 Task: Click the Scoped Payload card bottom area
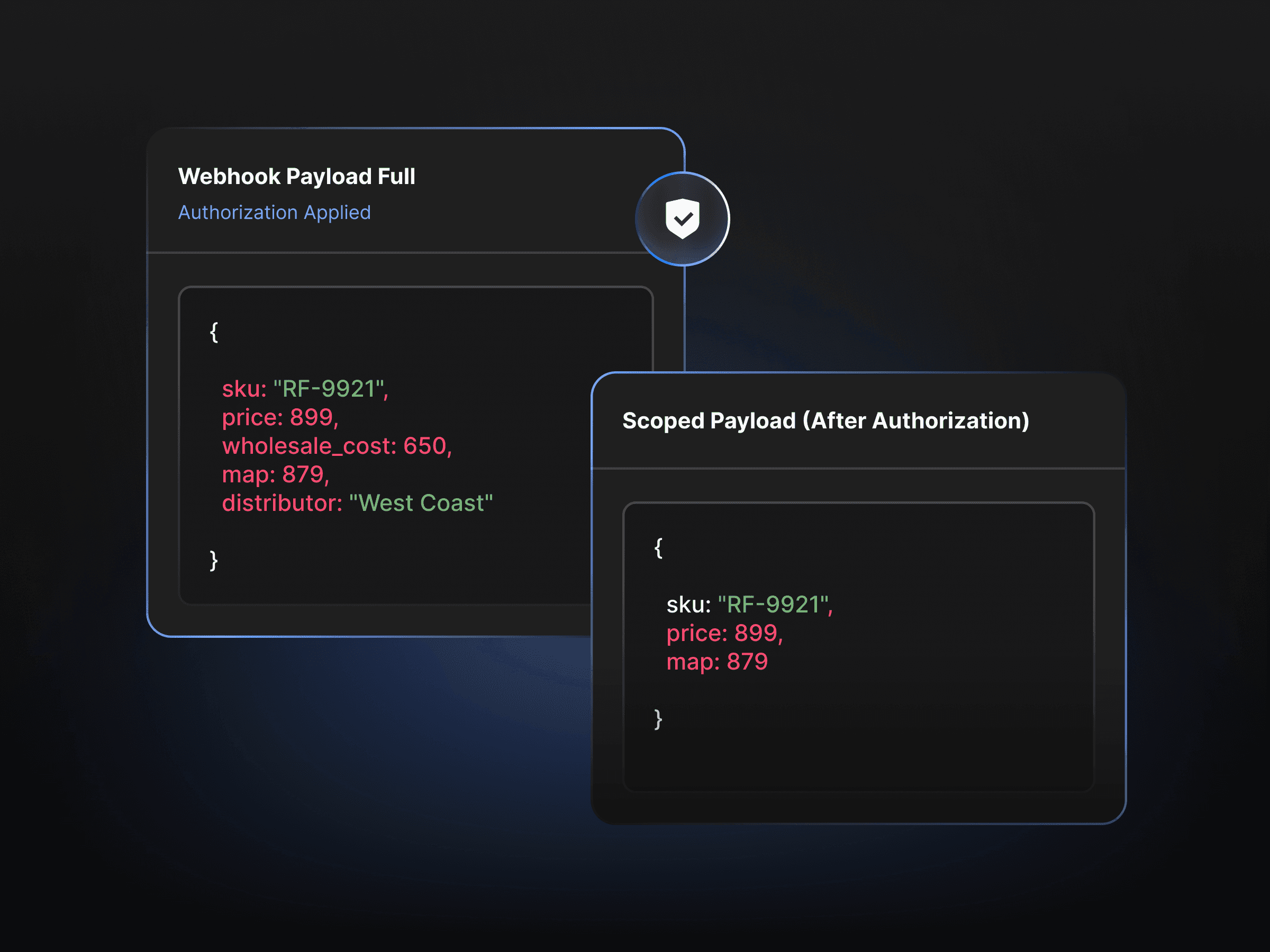point(858,808)
